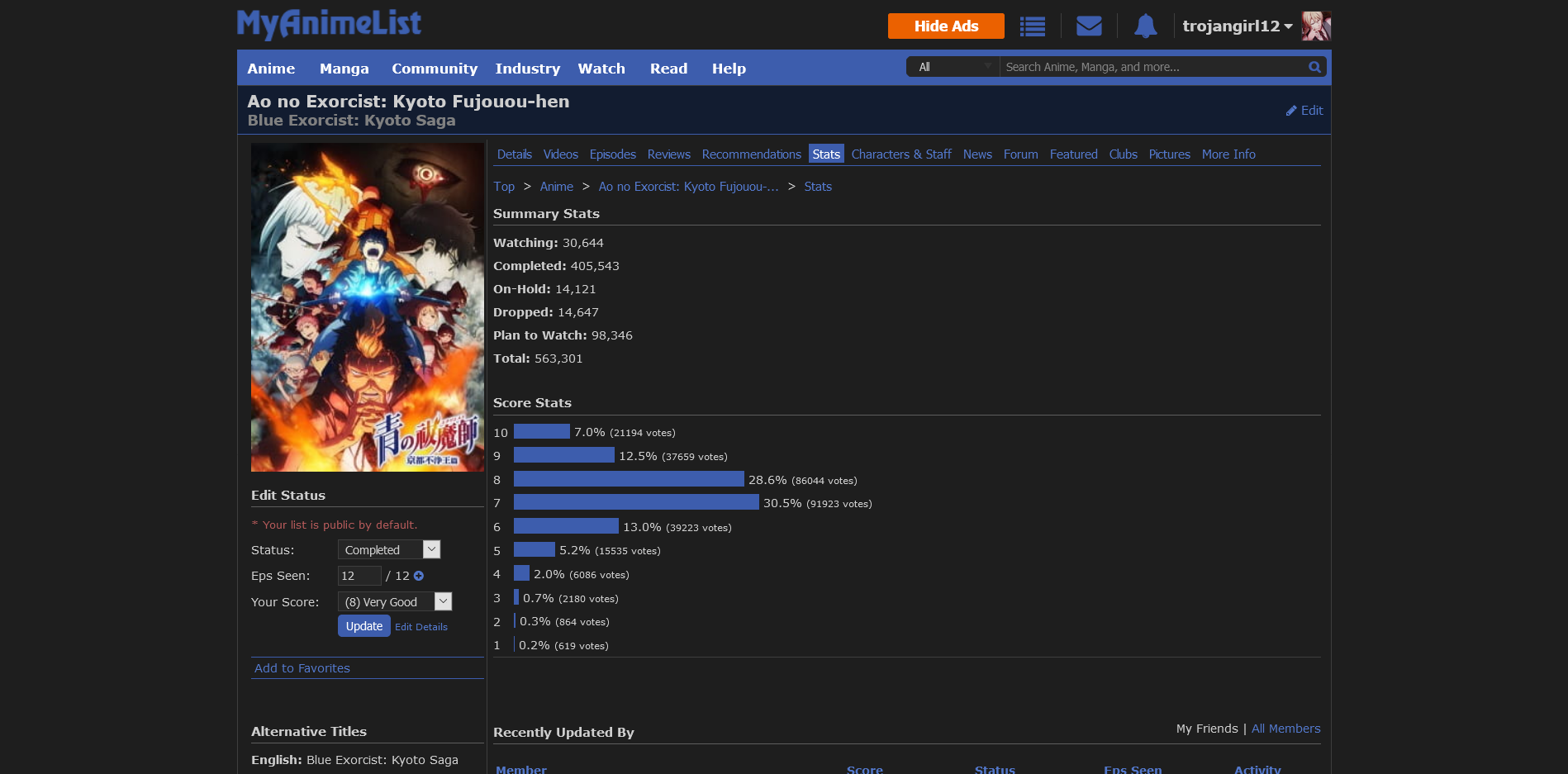Click the Edit pencil link
Screen dimensions: 1568x774
(x=1304, y=111)
